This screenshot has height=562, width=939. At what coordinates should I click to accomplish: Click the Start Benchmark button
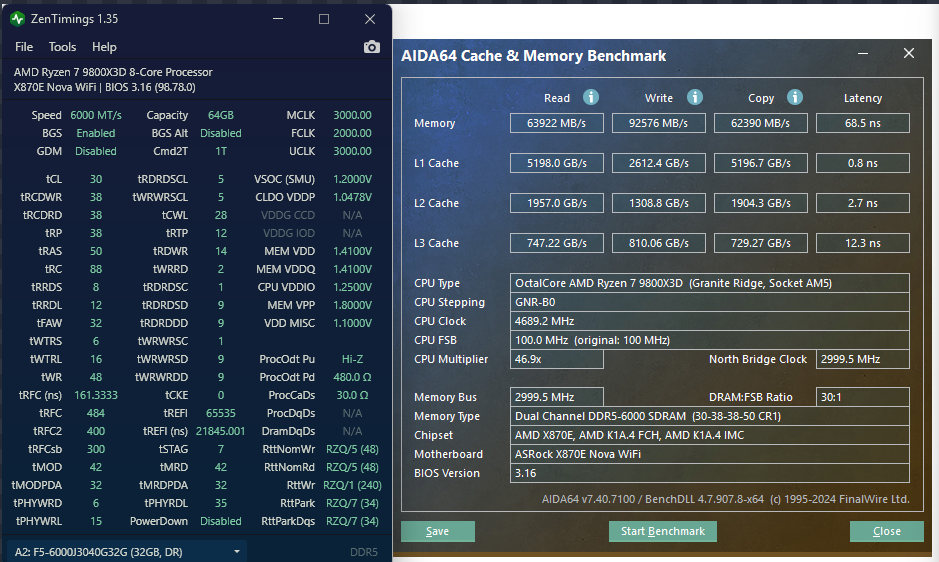[x=663, y=531]
